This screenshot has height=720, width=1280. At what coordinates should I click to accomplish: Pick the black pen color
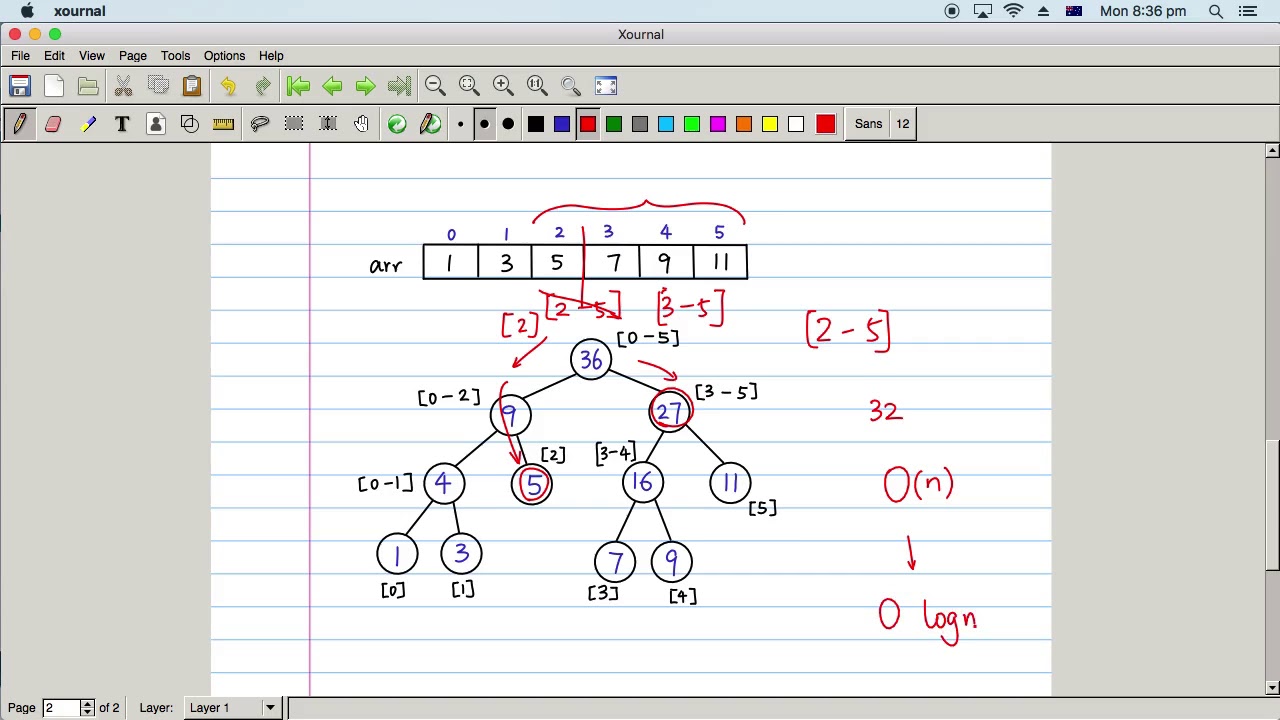coord(536,124)
